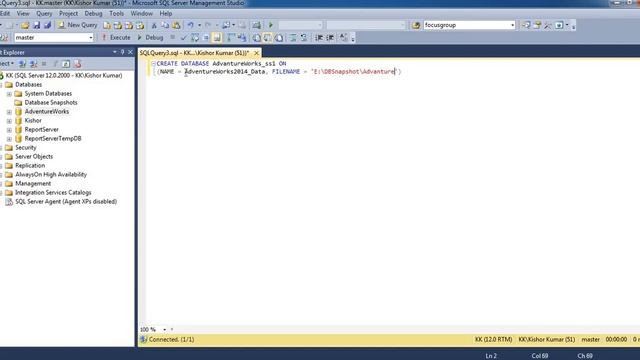Expand the ReportServerTempDB database node
This screenshot has width=640, height=360.
pos(9,139)
